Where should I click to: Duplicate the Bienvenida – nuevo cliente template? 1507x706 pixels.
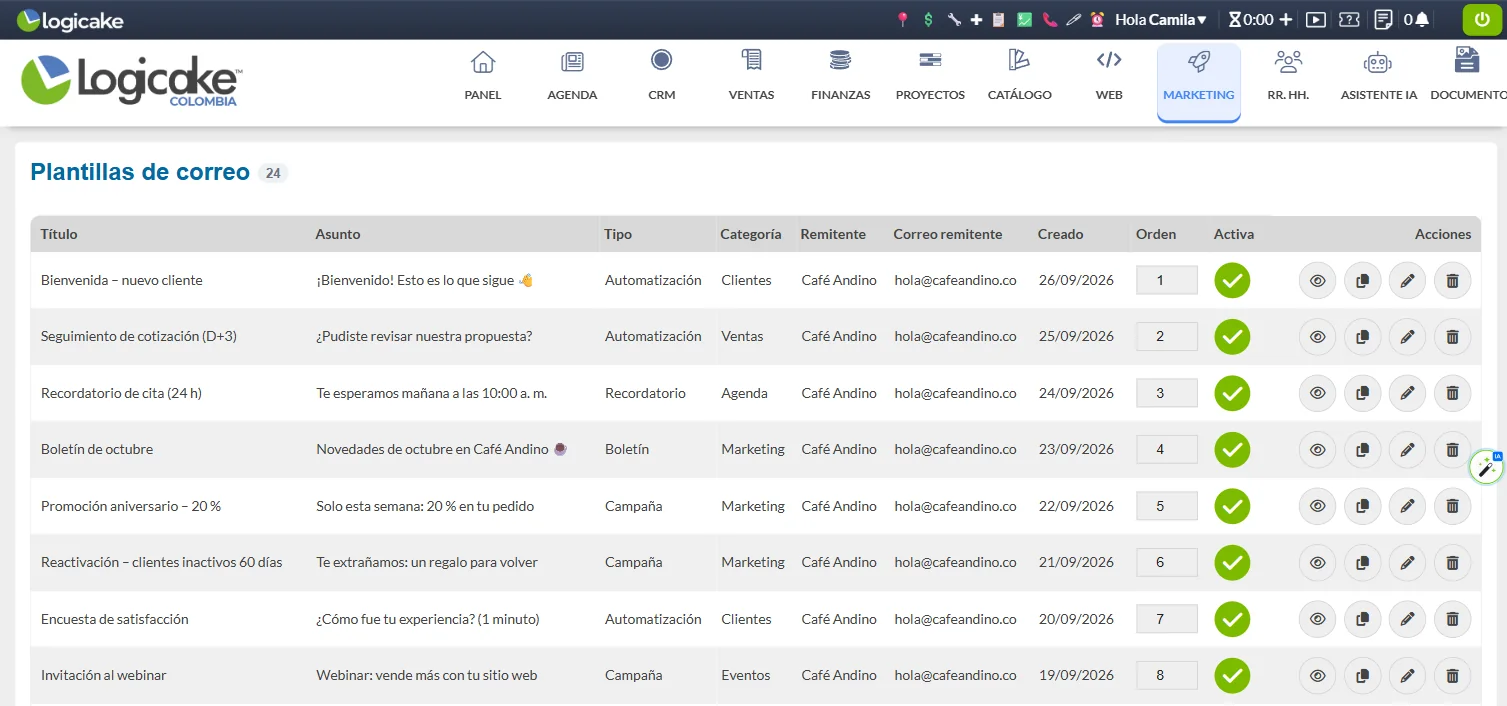click(x=1362, y=281)
